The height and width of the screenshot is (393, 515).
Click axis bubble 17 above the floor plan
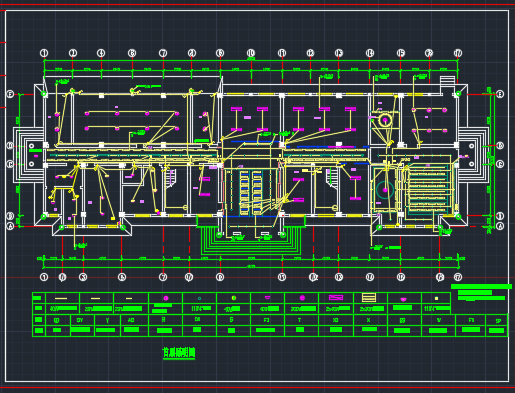pyautogui.click(x=458, y=53)
